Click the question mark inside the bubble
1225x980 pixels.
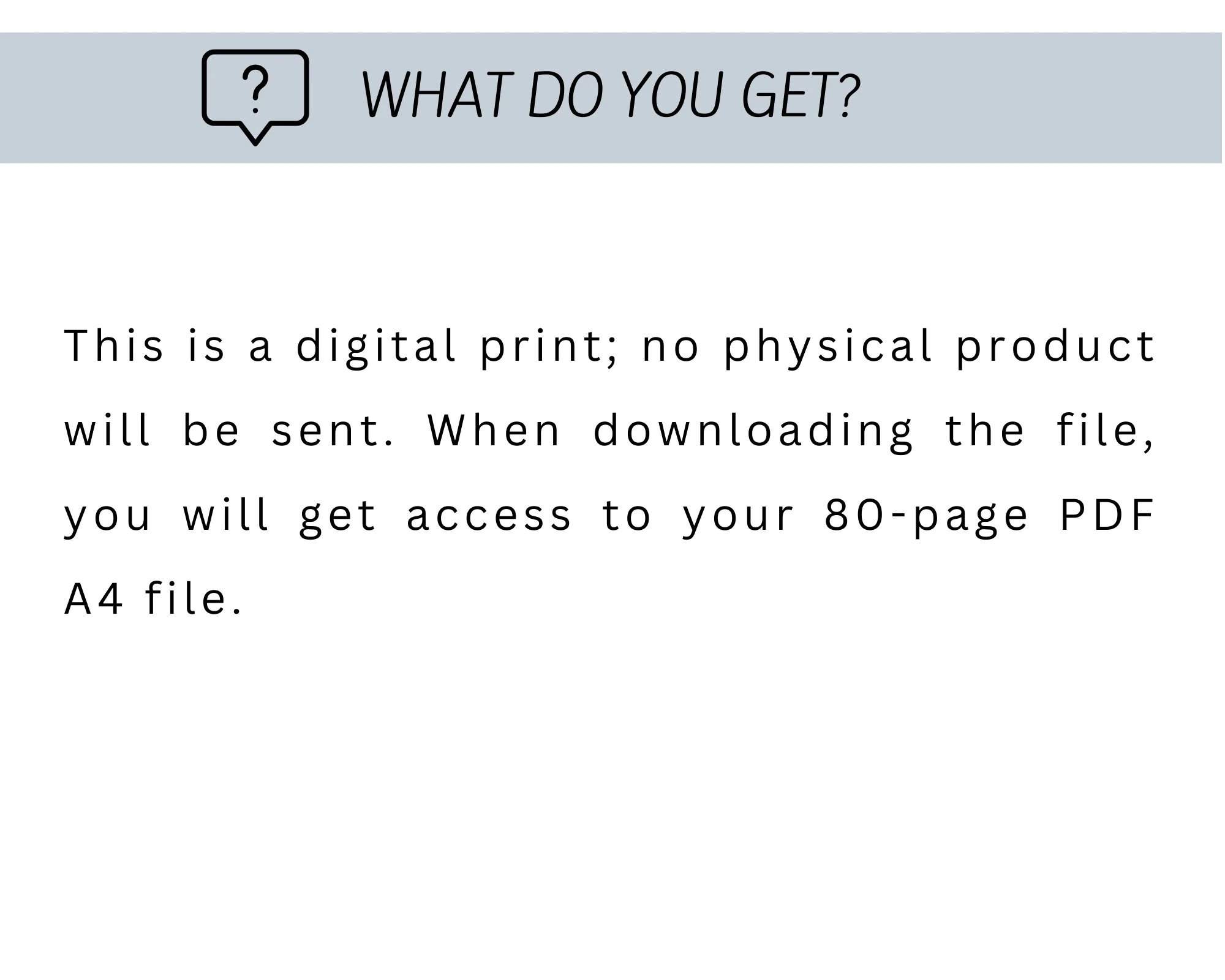(255, 89)
